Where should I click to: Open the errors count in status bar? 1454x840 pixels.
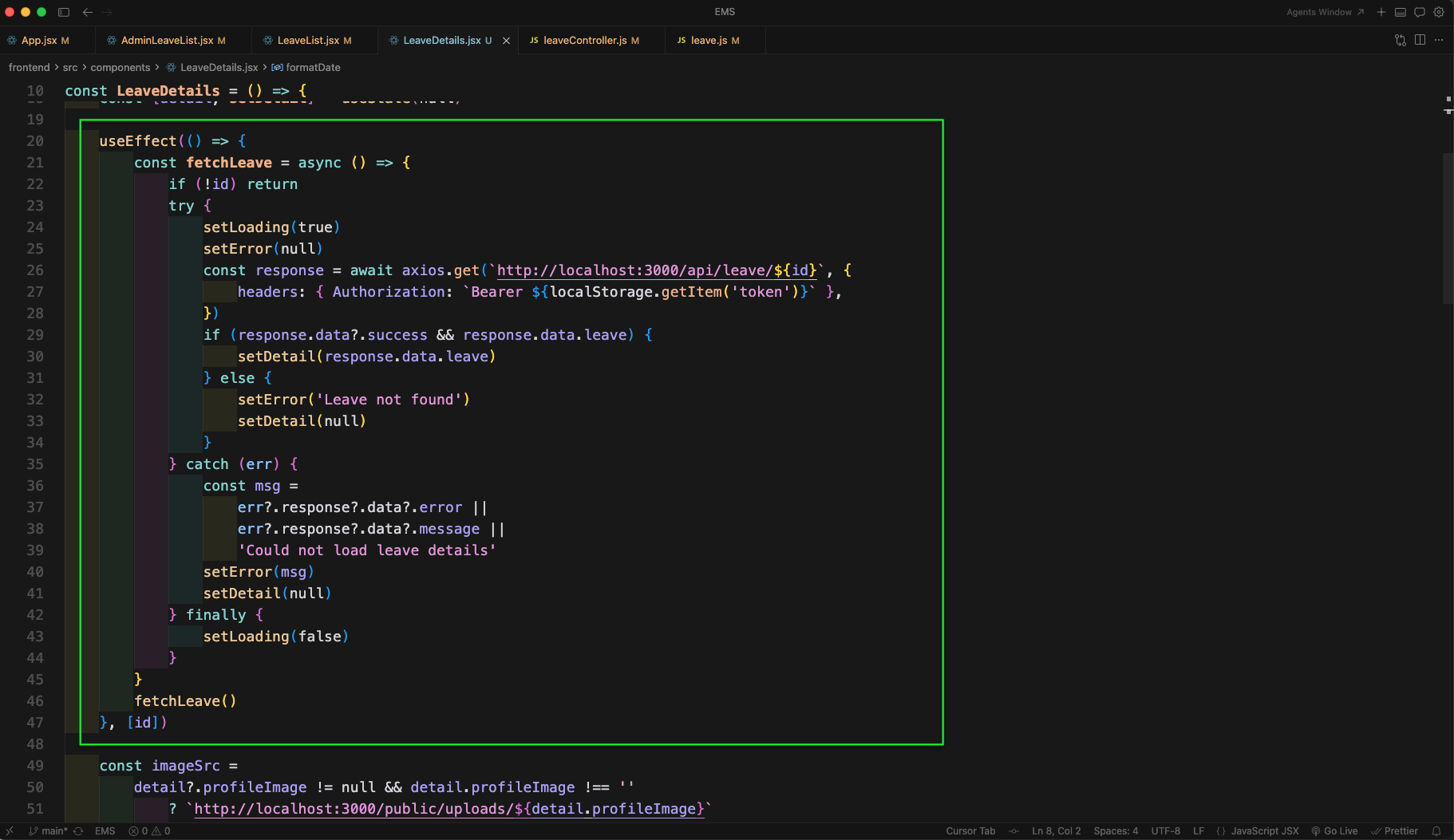tap(138, 831)
